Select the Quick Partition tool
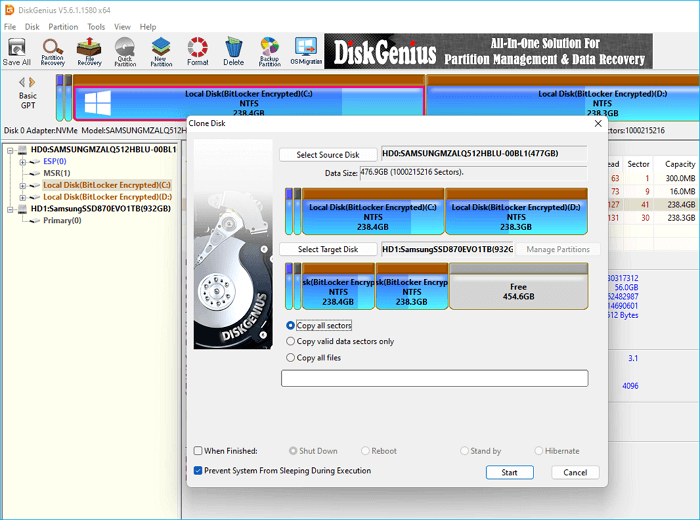The height and width of the screenshot is (520, 700). 125,52
